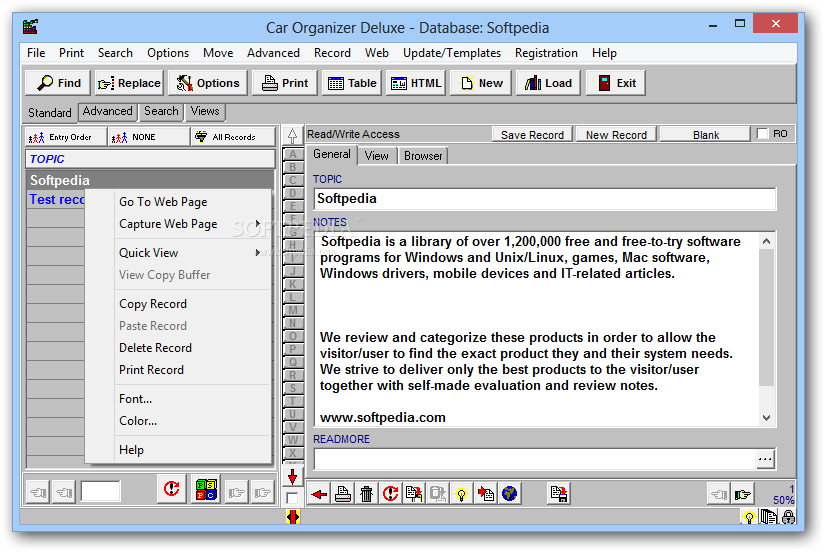Click the NOTES scrollbar down arrow
825x552 pixels.
[767, 418]
